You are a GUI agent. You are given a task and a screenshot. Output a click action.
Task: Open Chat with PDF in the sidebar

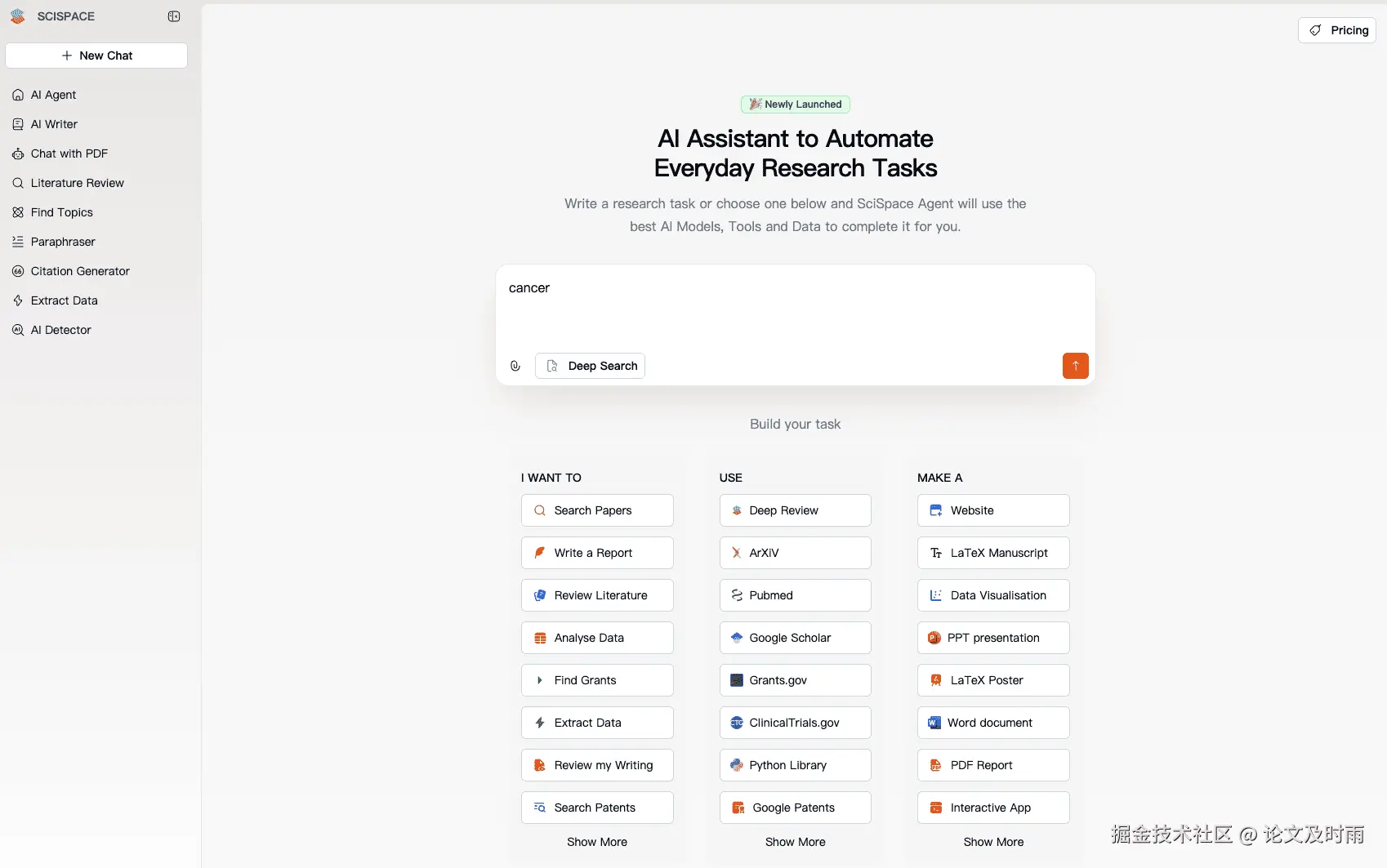pyautogui.click(x=69, y=154)
